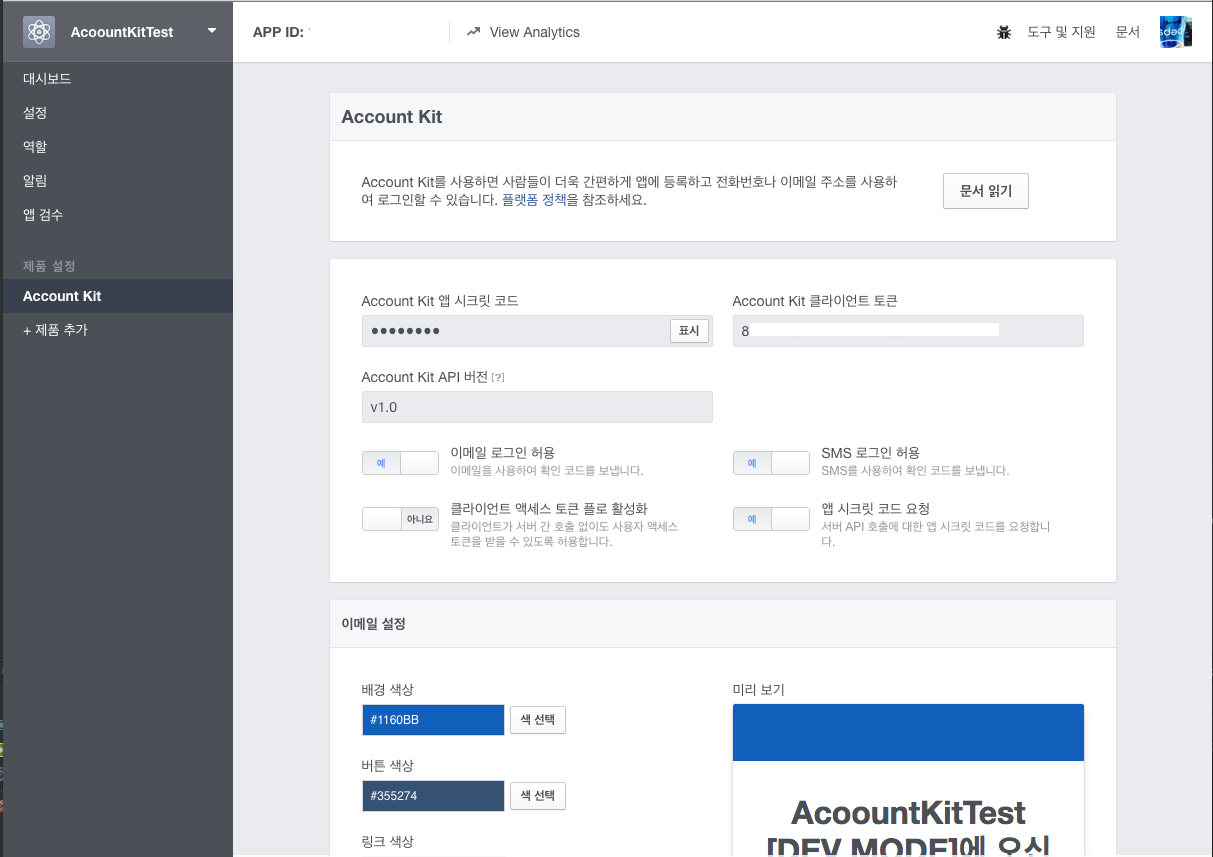Screen dimensions: 1213x857
Task: Open the 문서 menu in the top bar
Action: (1128, 32)
